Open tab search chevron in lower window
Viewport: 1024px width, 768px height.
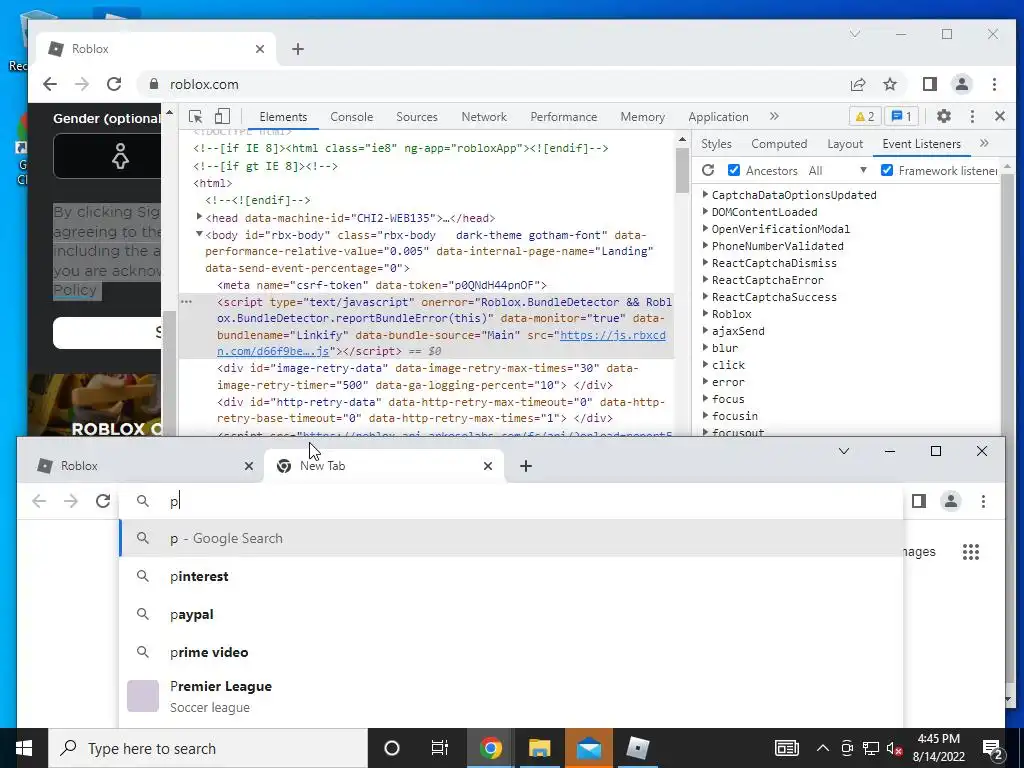point(844,451)
